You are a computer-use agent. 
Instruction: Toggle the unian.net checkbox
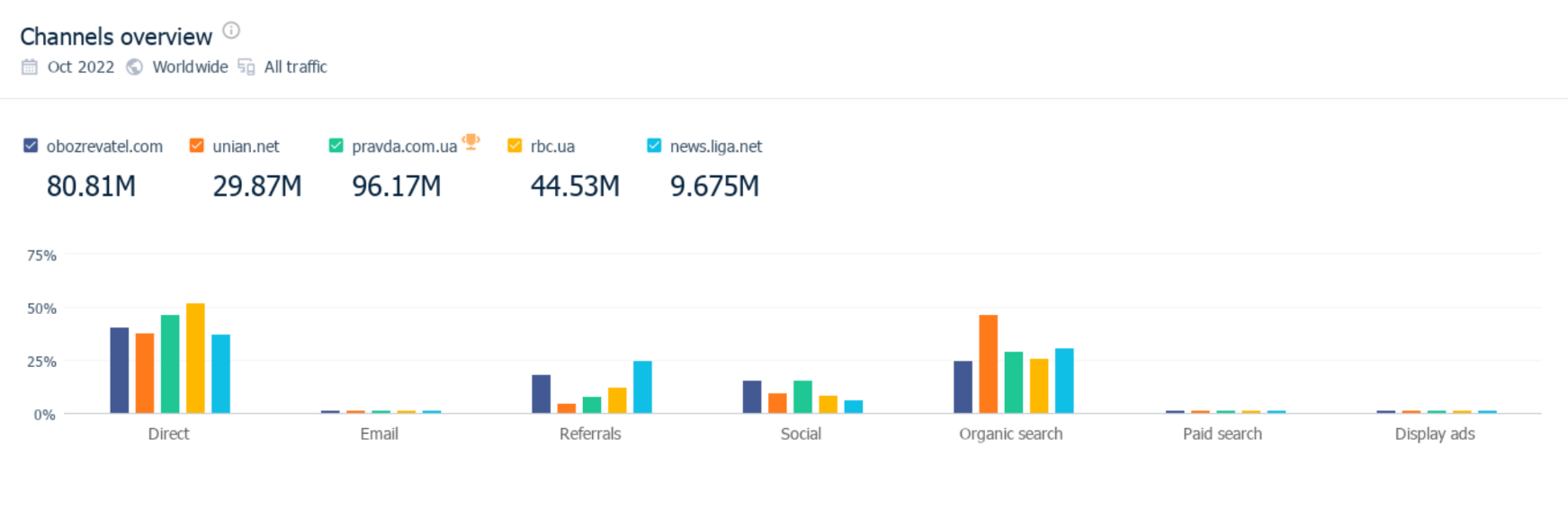196,146
